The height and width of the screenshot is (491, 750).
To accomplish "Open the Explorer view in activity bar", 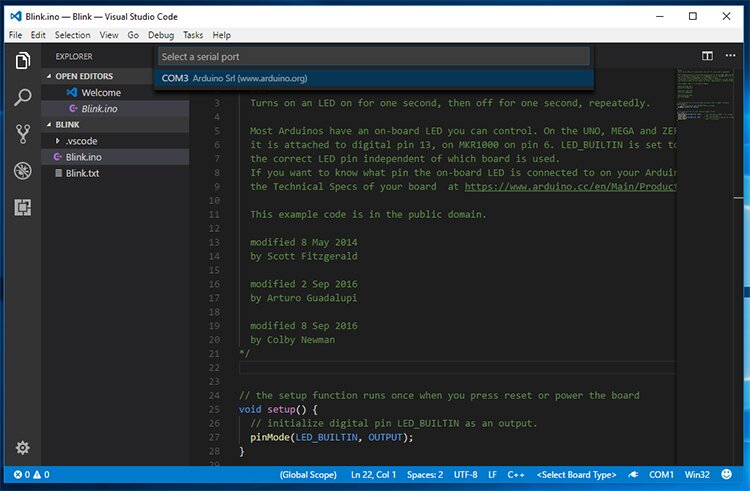I will tap(22, 61).
